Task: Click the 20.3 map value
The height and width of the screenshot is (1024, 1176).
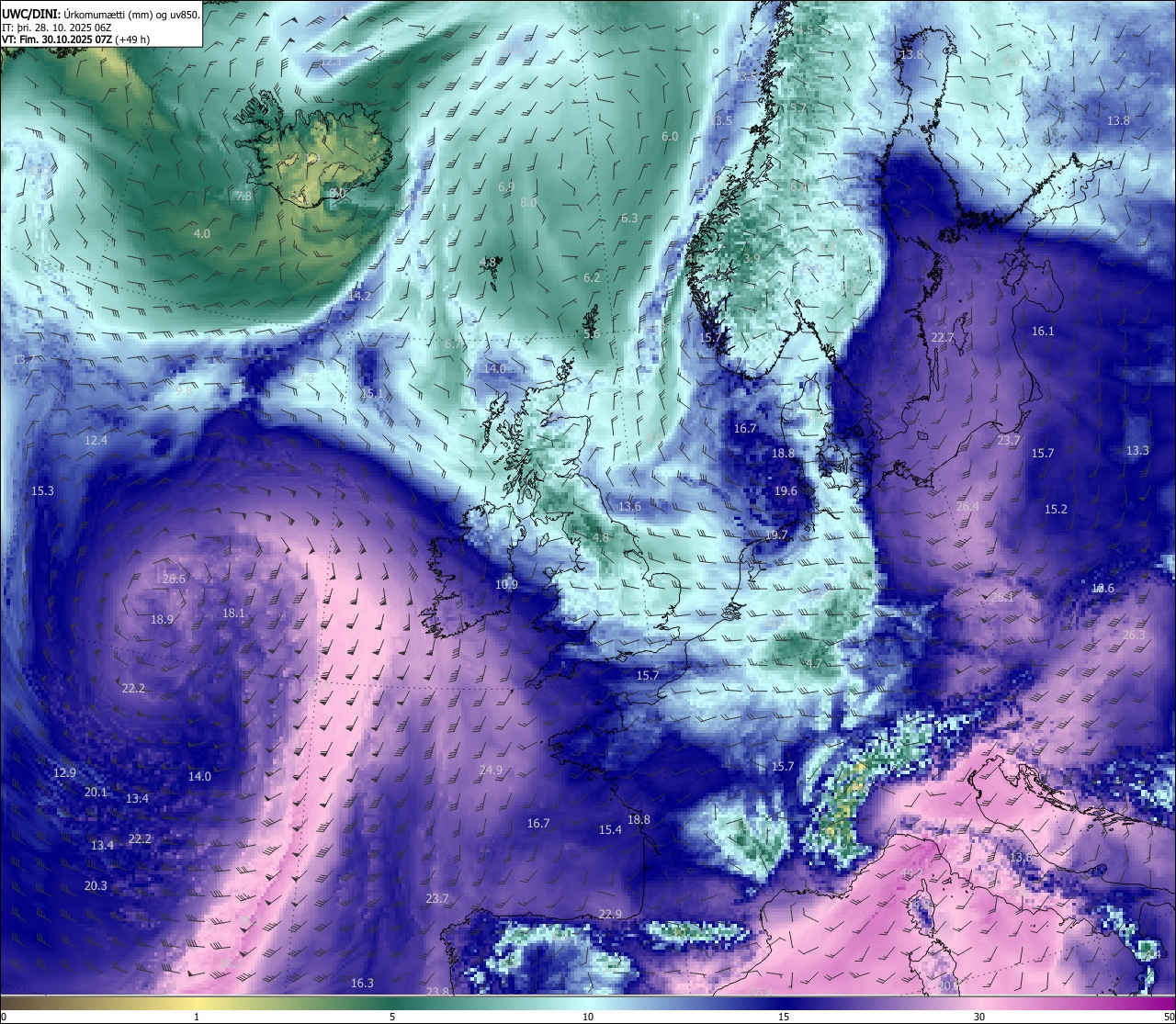Action: tap(96, 886)
